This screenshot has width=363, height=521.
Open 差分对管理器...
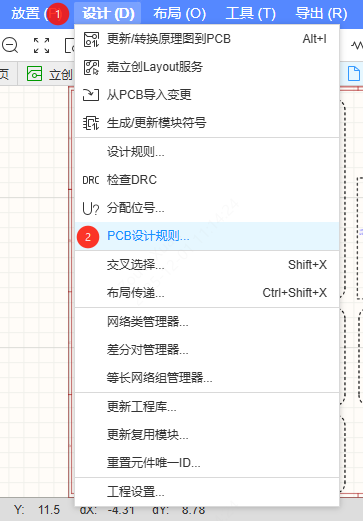pyautogui.click(x=207, y=350)
